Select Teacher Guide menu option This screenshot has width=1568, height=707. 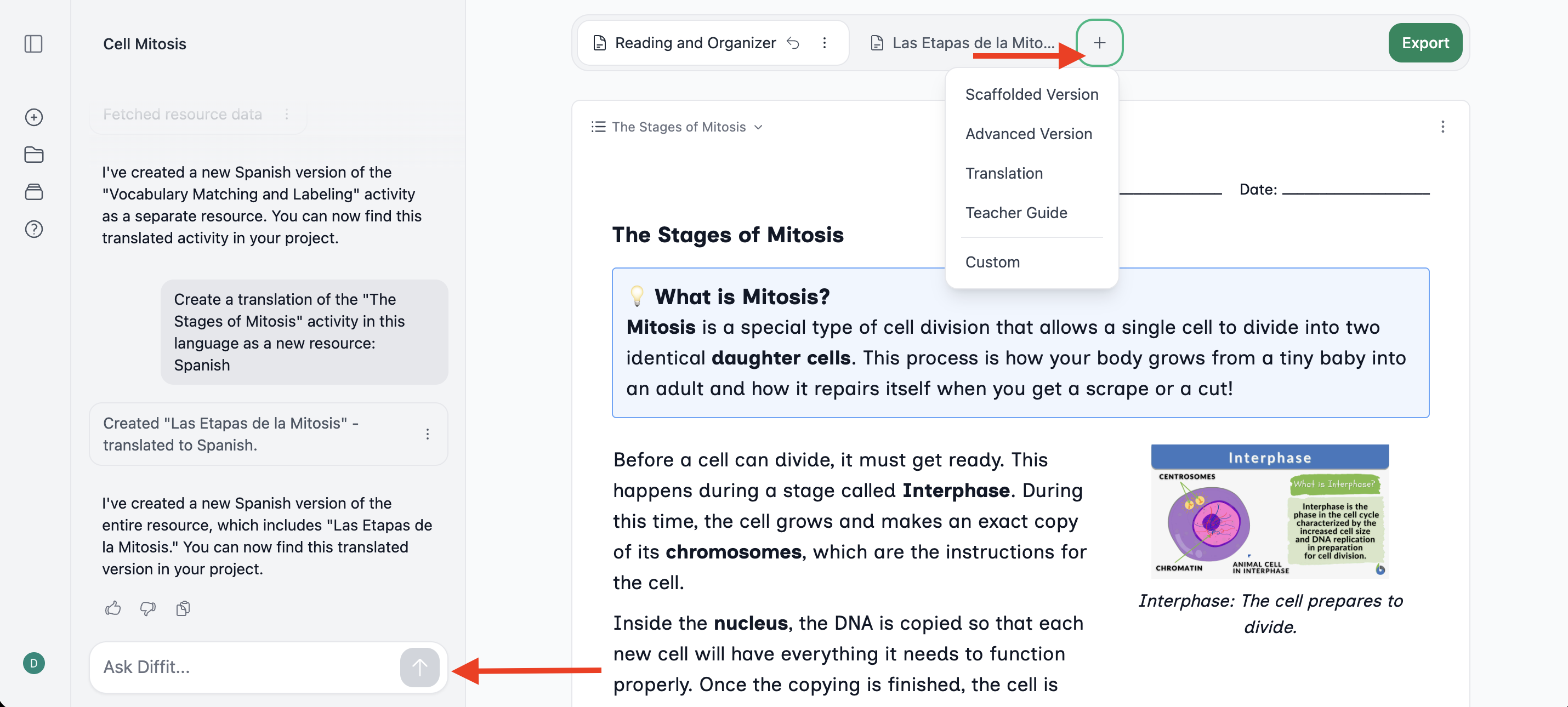pyautogui.click(x=1016, y=213)
